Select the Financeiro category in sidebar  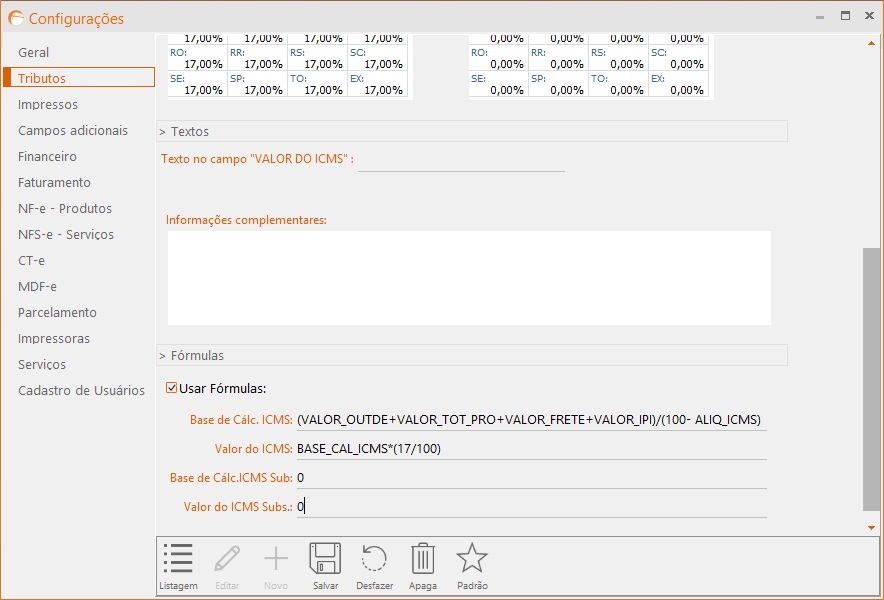point(47,156)
